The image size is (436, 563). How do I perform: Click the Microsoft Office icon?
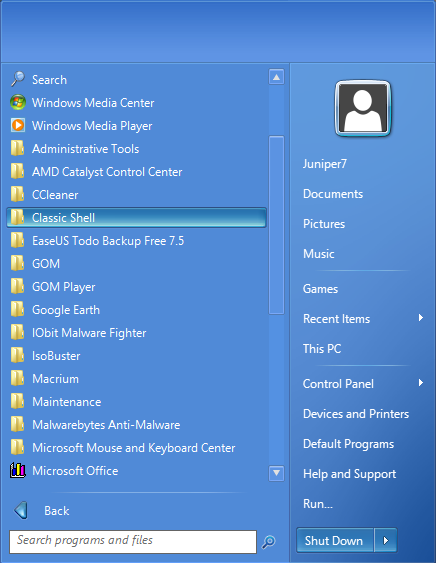click(18, 470)
